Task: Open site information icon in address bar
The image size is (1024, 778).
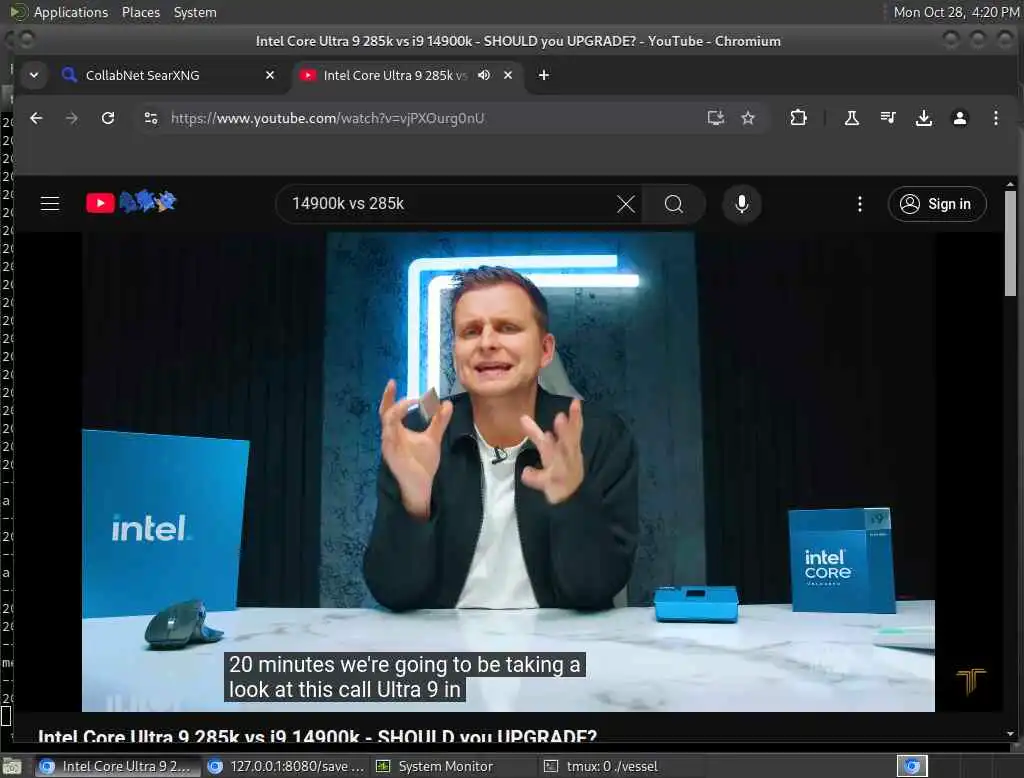Action: coord(151,118)
